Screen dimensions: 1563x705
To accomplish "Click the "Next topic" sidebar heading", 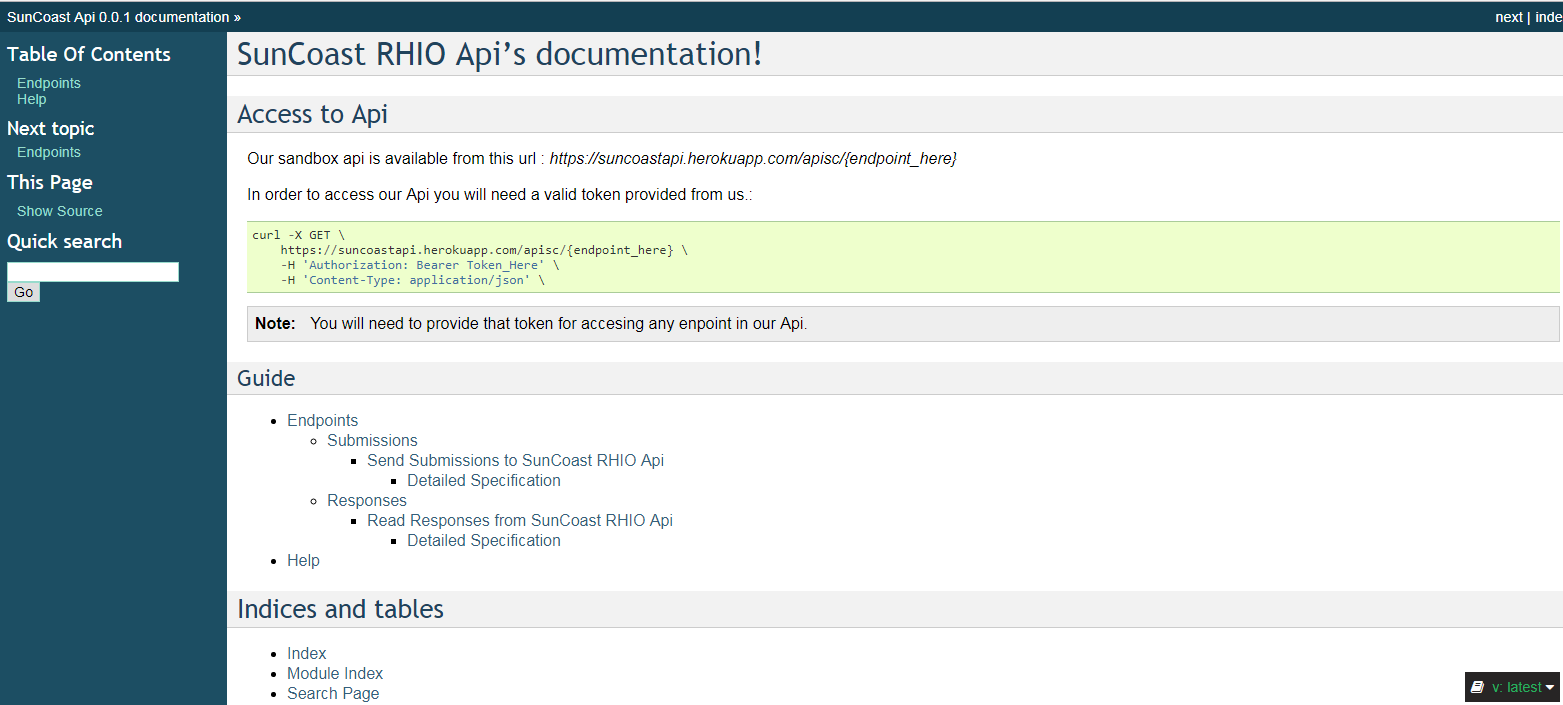I will pyautogui.click(x=51, y=128).
